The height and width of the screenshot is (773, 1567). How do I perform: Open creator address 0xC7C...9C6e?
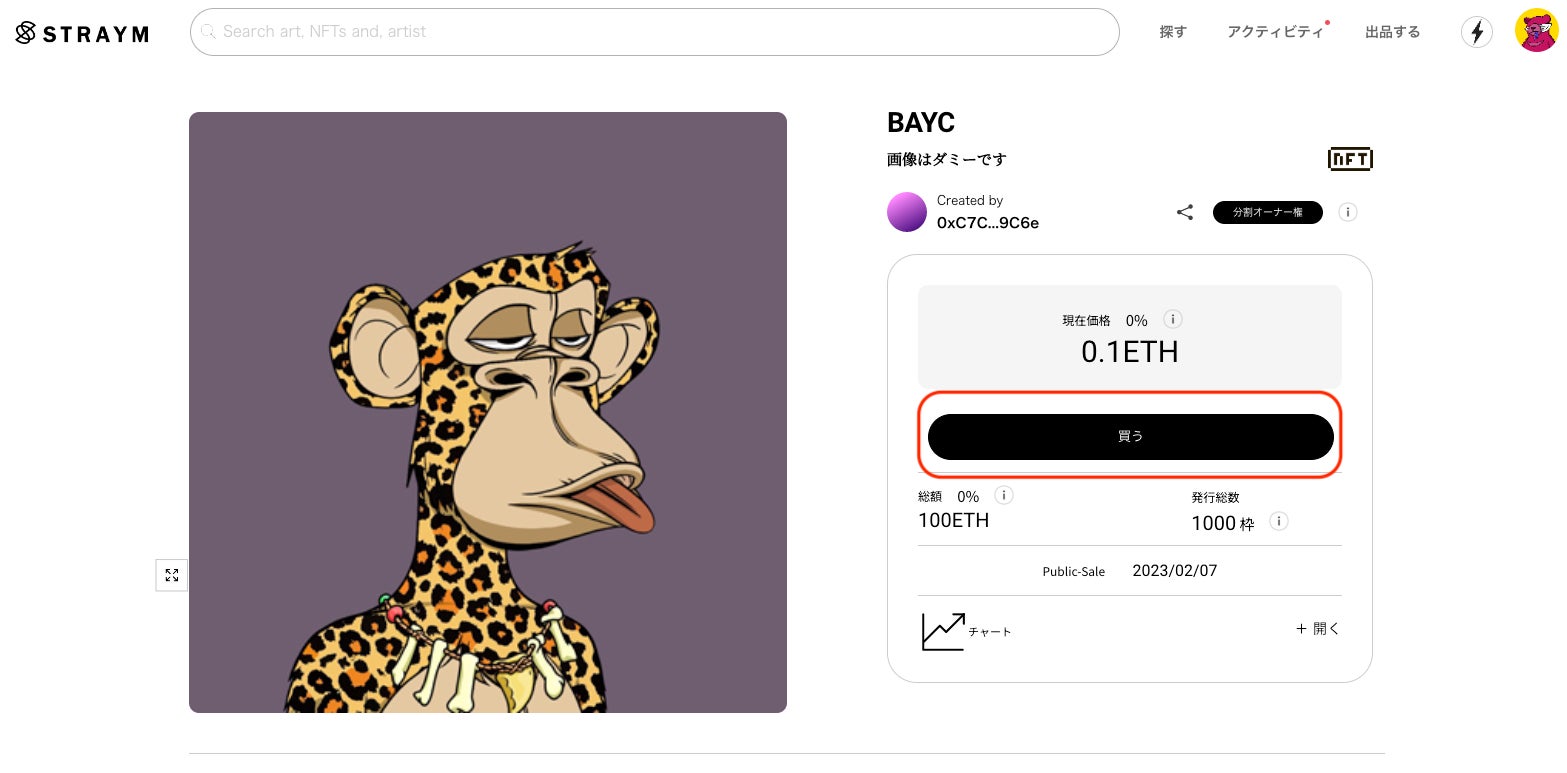pos(987,223)
